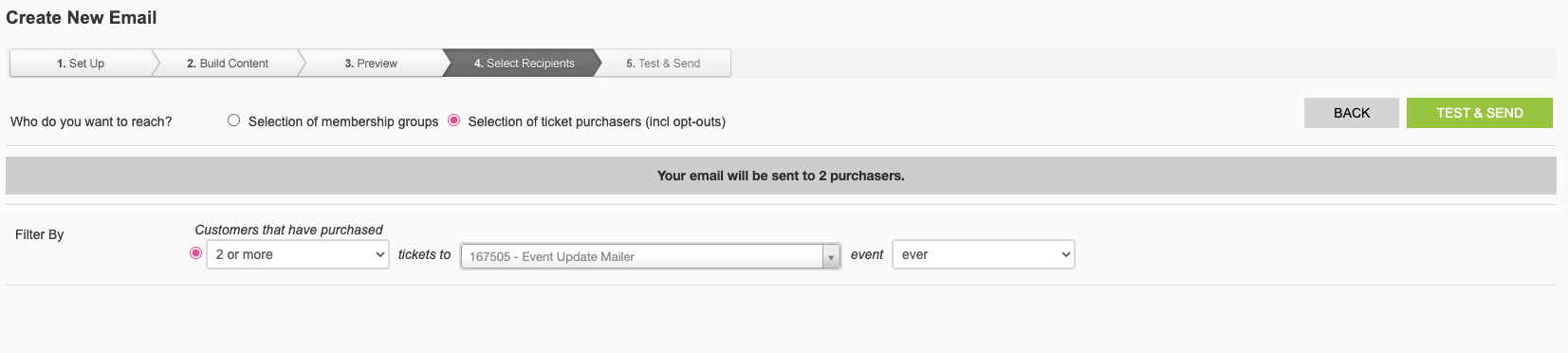
Task: Open the Build Content step
Action: tap(228, 64)
